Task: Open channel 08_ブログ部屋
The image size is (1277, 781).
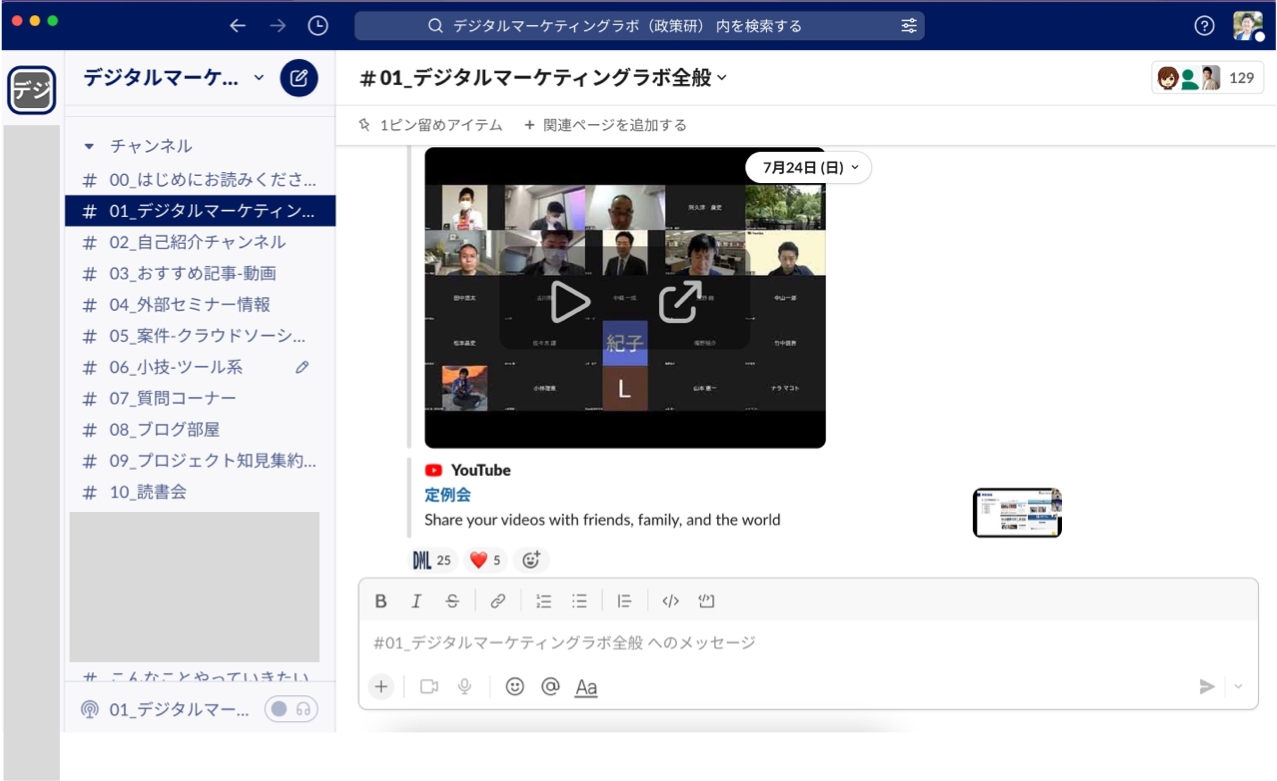Action: [x=200, y=429]
